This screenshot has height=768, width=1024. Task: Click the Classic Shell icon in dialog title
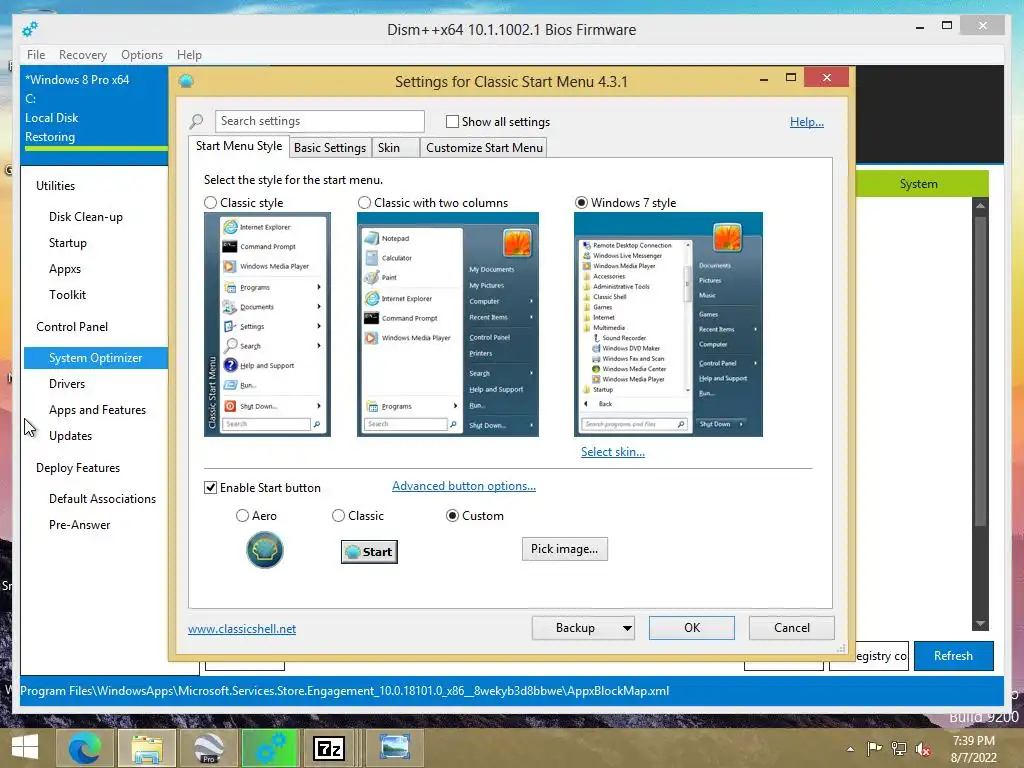(x=186, y=81)
